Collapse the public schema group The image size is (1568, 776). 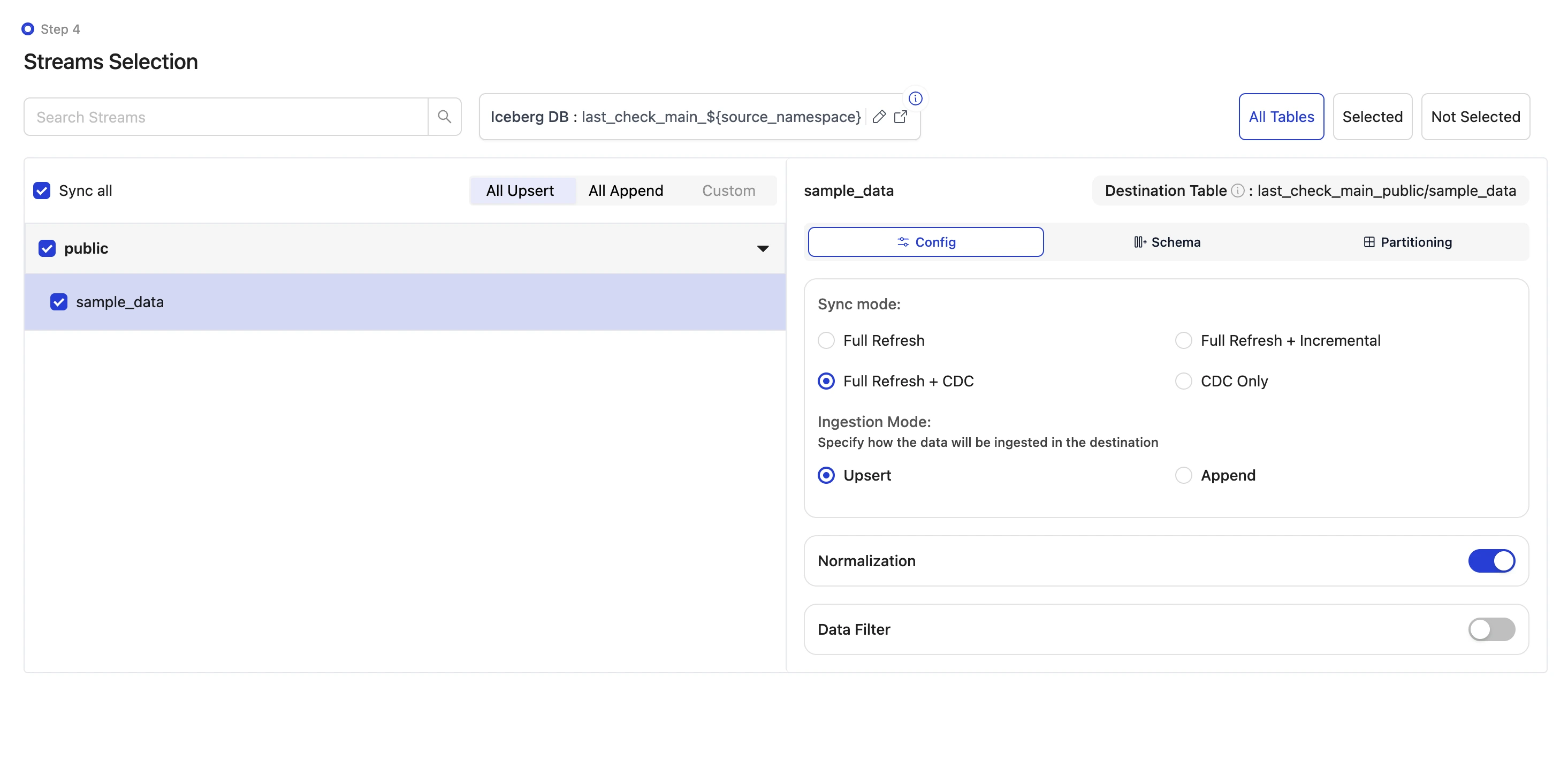[762, 248]
